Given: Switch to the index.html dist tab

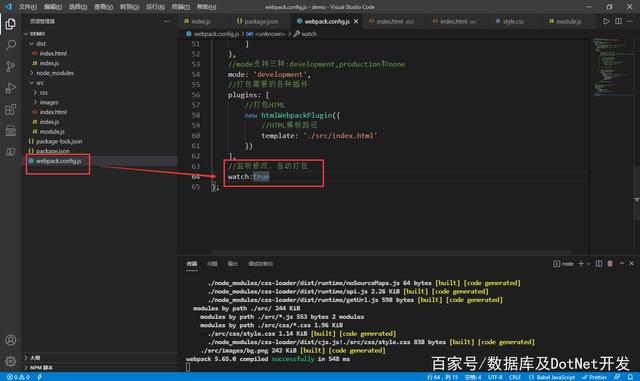Looking at the screenshot, I should click(391, 21).
